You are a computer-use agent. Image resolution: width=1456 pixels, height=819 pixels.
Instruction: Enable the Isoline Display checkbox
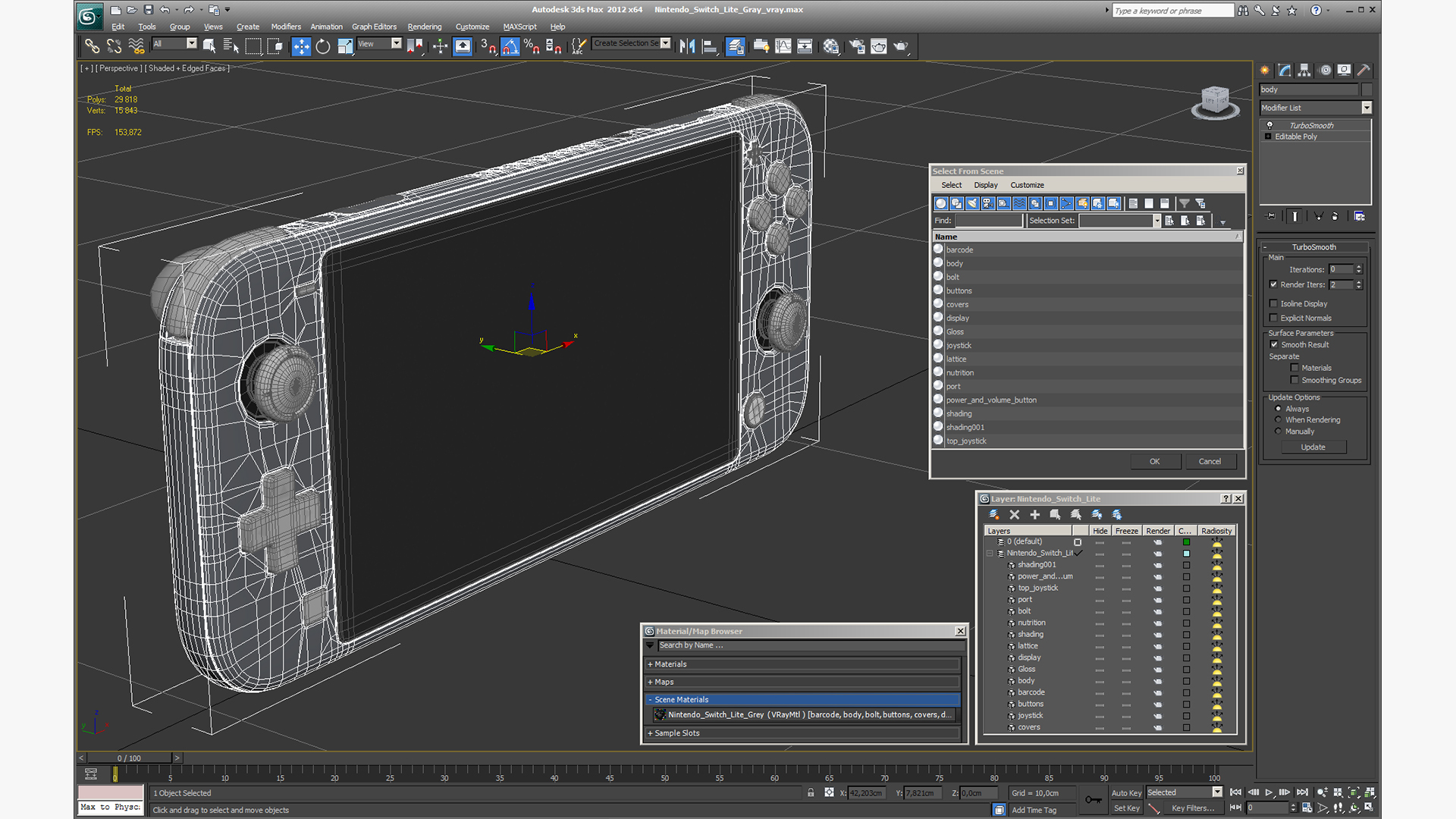[1274, 303]
